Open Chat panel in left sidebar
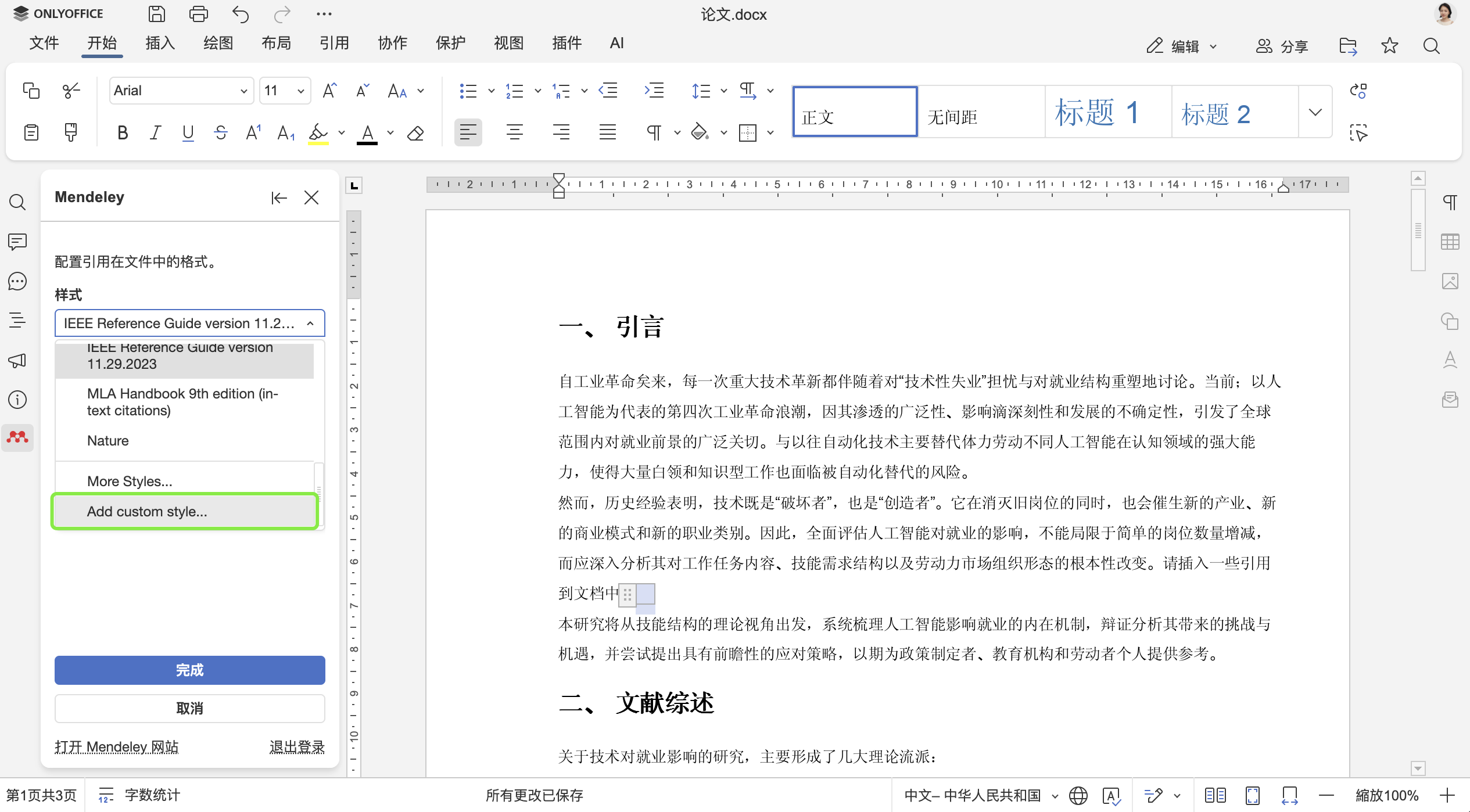The width and height of the screenshot is (1470, 812). (17, 281)
